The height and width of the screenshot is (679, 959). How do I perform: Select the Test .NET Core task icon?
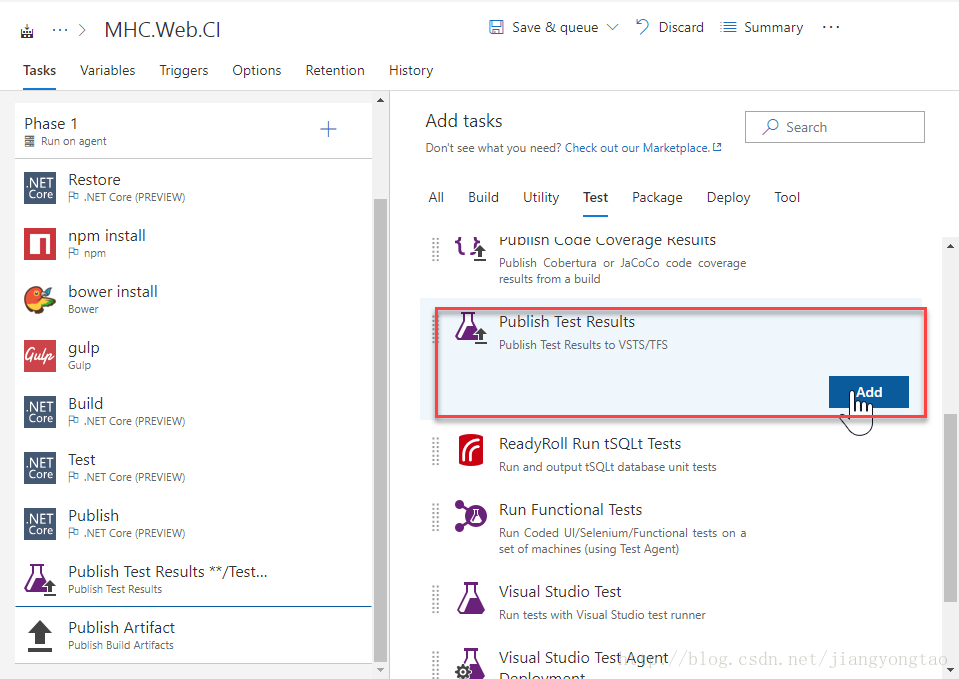(x=40, y=468)
